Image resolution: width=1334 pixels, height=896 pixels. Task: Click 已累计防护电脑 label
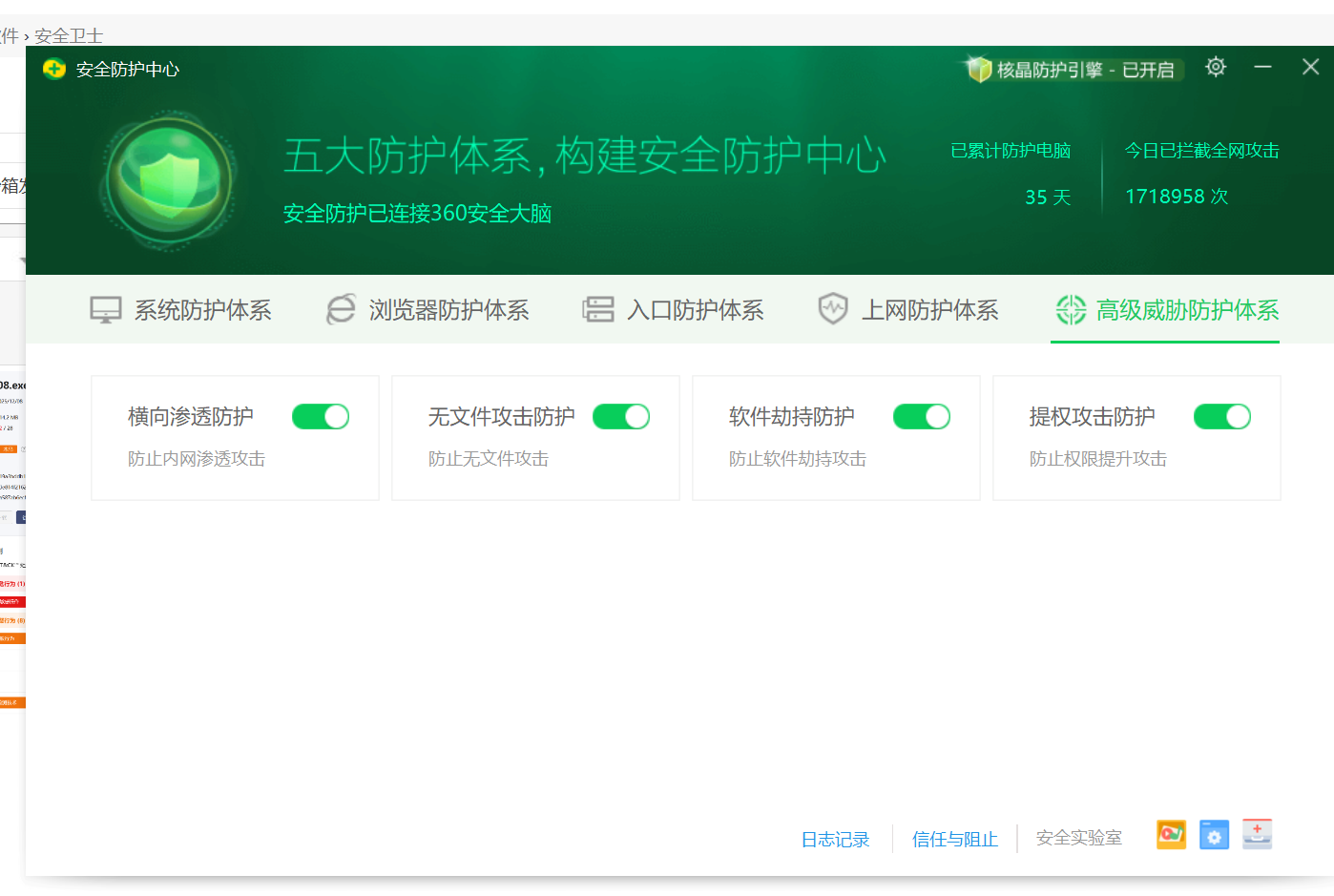tap(1011, 151)
